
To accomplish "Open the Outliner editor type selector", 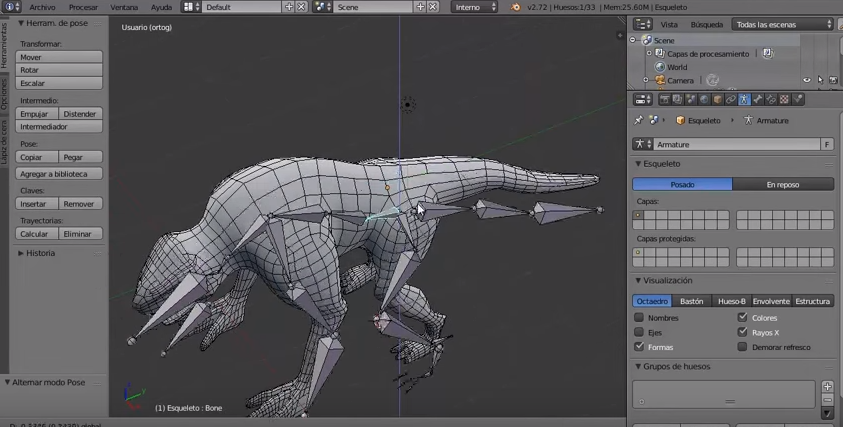I will tap(642, 24).
